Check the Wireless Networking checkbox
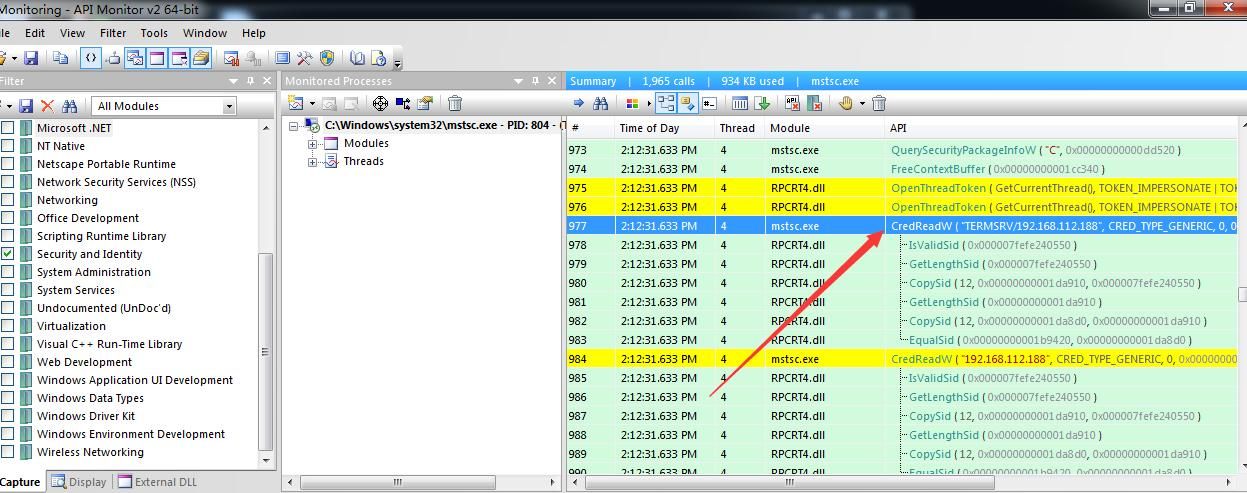This screenshot has width=1247, height=493. point(8,452)
